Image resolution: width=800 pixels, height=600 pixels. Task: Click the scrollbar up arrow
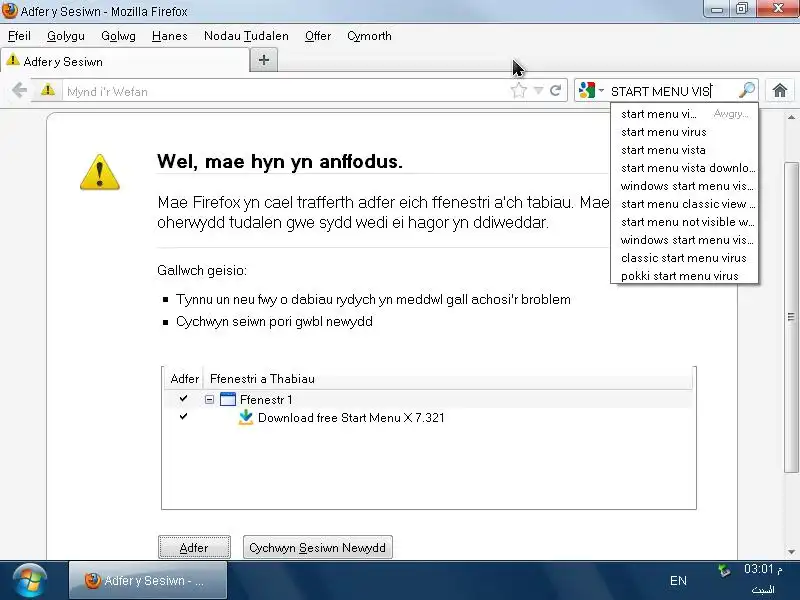point(791,117)
